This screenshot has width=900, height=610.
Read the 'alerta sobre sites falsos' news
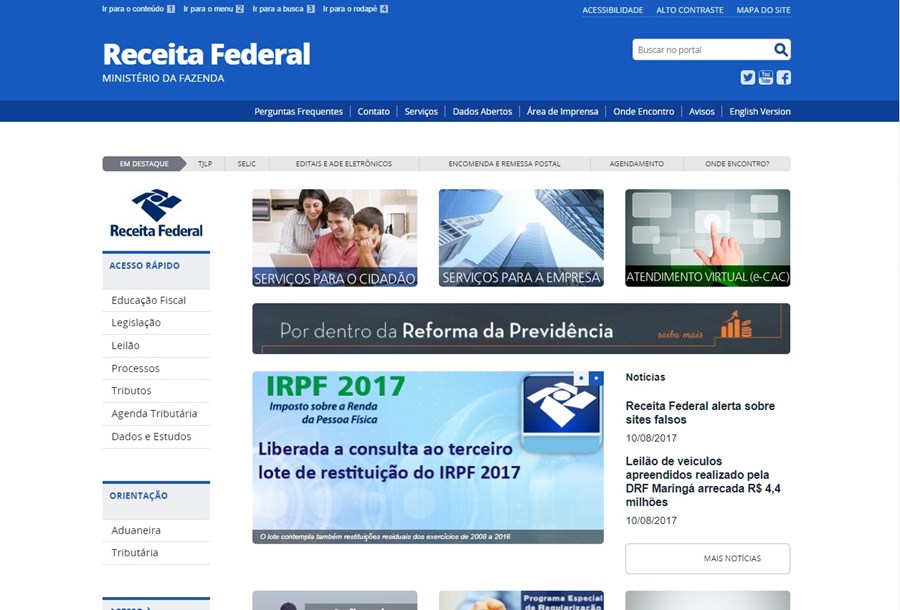pos(700,413)
